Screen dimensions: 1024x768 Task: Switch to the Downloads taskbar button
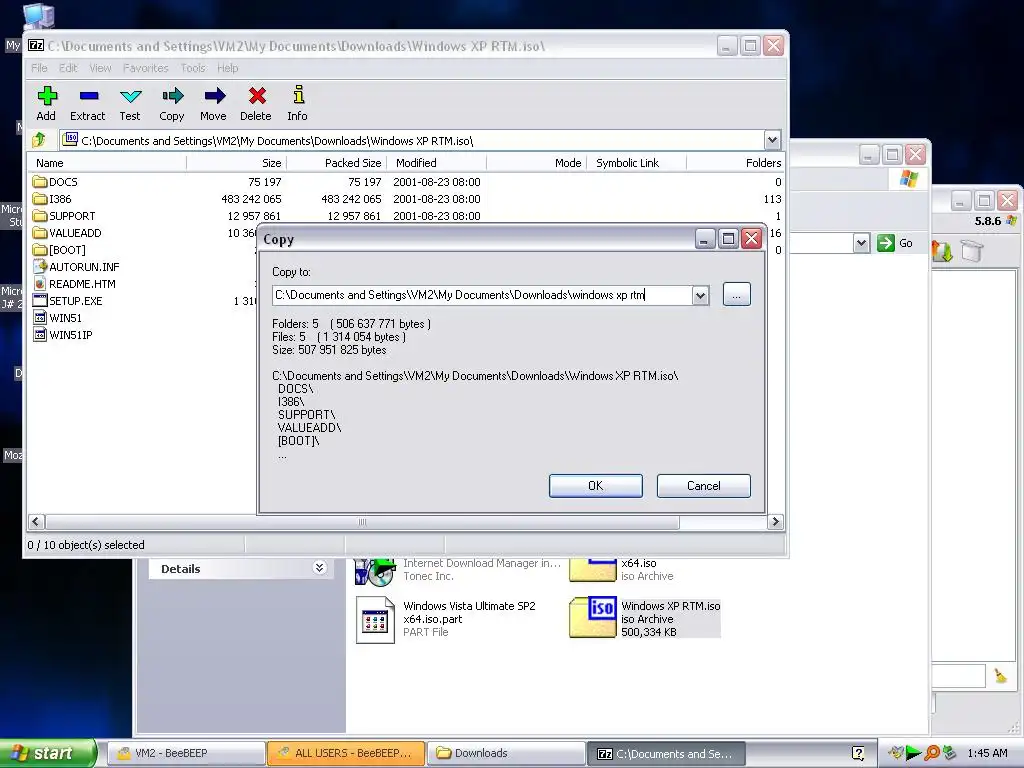click(506, 753)
